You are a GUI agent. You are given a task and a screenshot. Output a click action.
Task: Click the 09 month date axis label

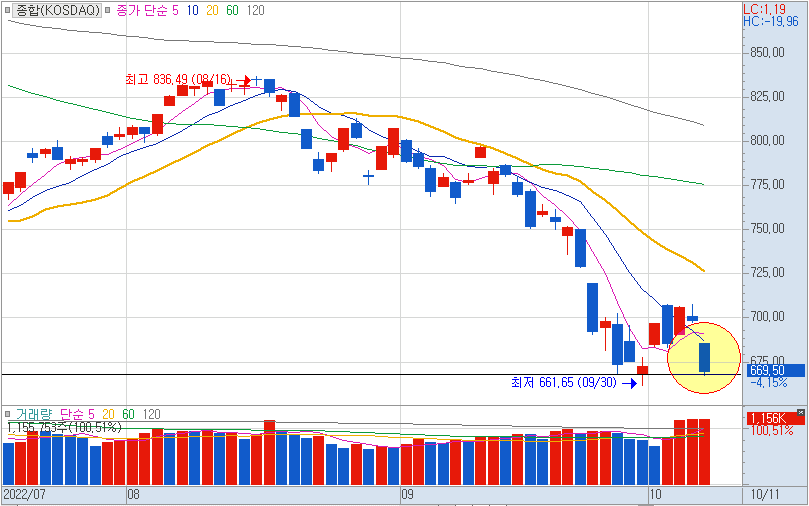[x=407, y=495]
